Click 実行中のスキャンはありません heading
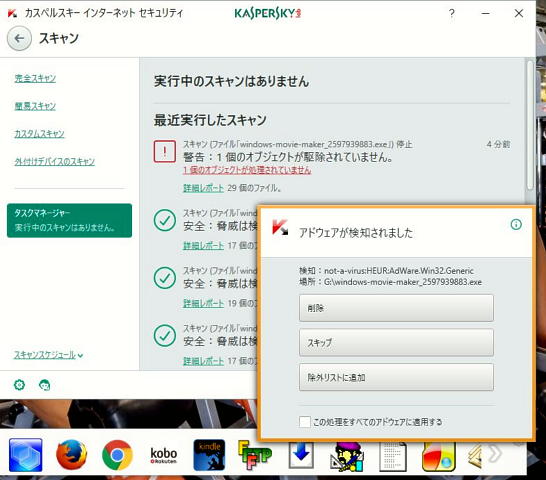This screenshot has height=480, width=546. click(232, 81)
